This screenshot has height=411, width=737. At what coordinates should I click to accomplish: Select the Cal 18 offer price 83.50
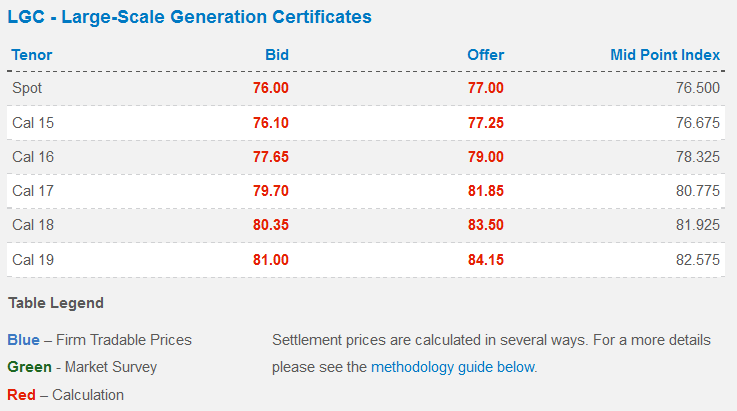click(485, 225)
